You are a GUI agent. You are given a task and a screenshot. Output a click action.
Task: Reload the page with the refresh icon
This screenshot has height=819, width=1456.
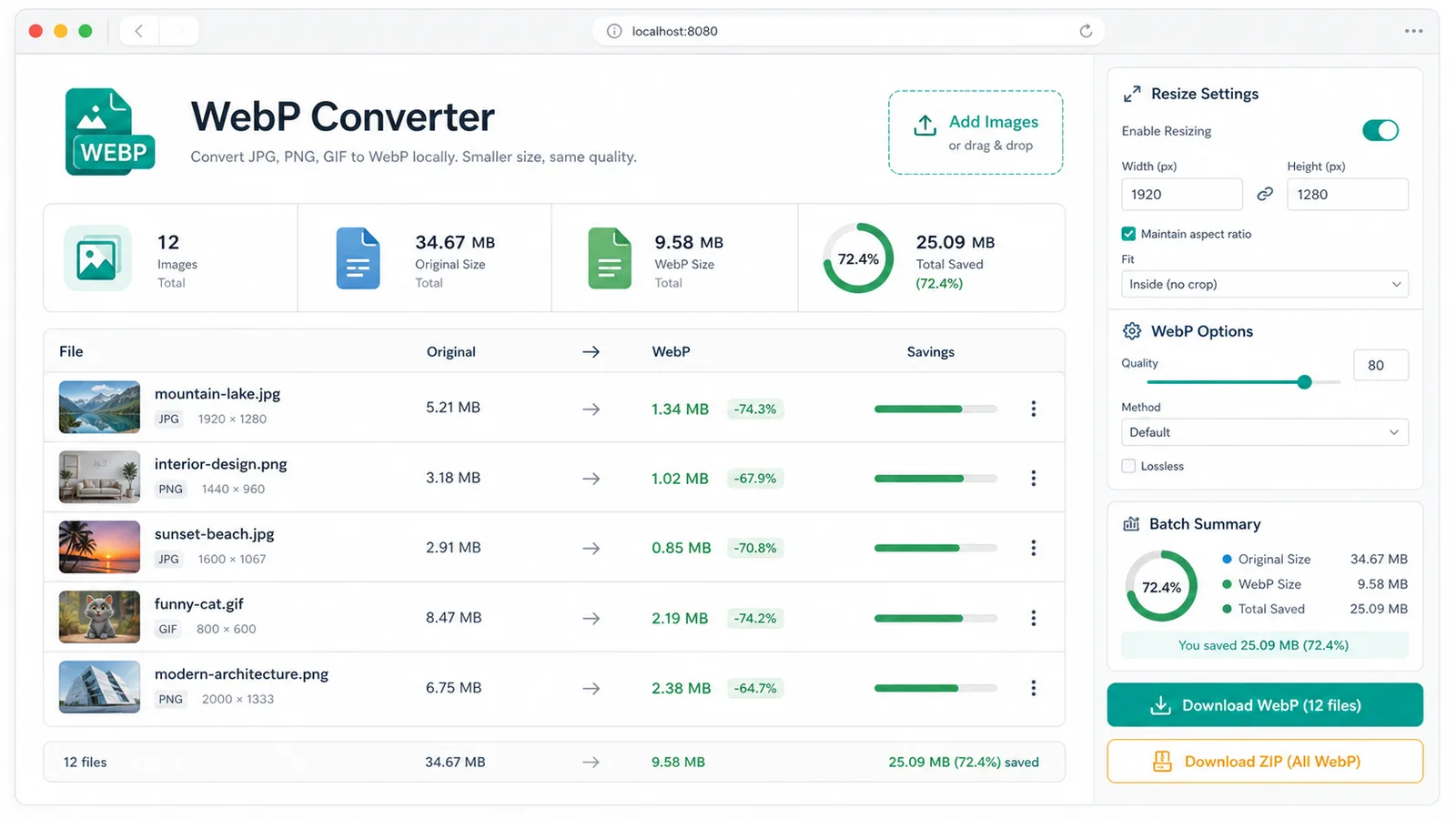coord(1086,31)
